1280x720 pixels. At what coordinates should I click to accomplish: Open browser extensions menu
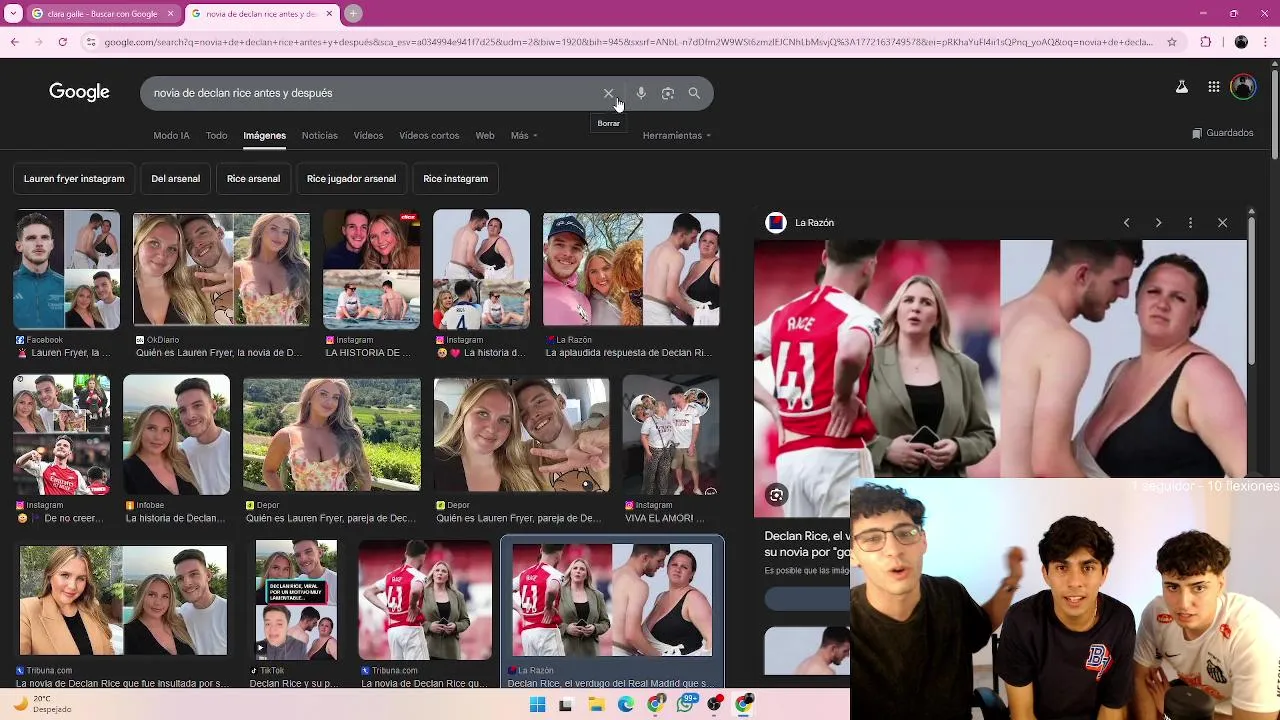point(1205,42)
